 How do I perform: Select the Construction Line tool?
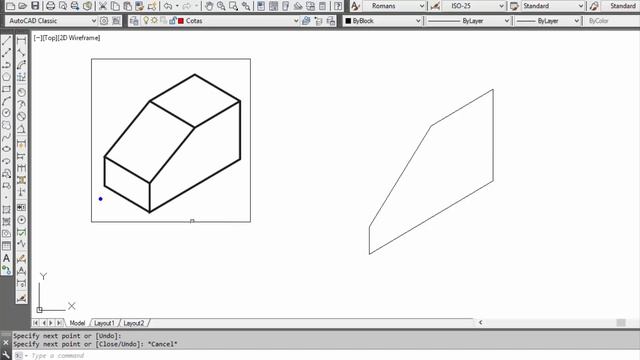7,53
